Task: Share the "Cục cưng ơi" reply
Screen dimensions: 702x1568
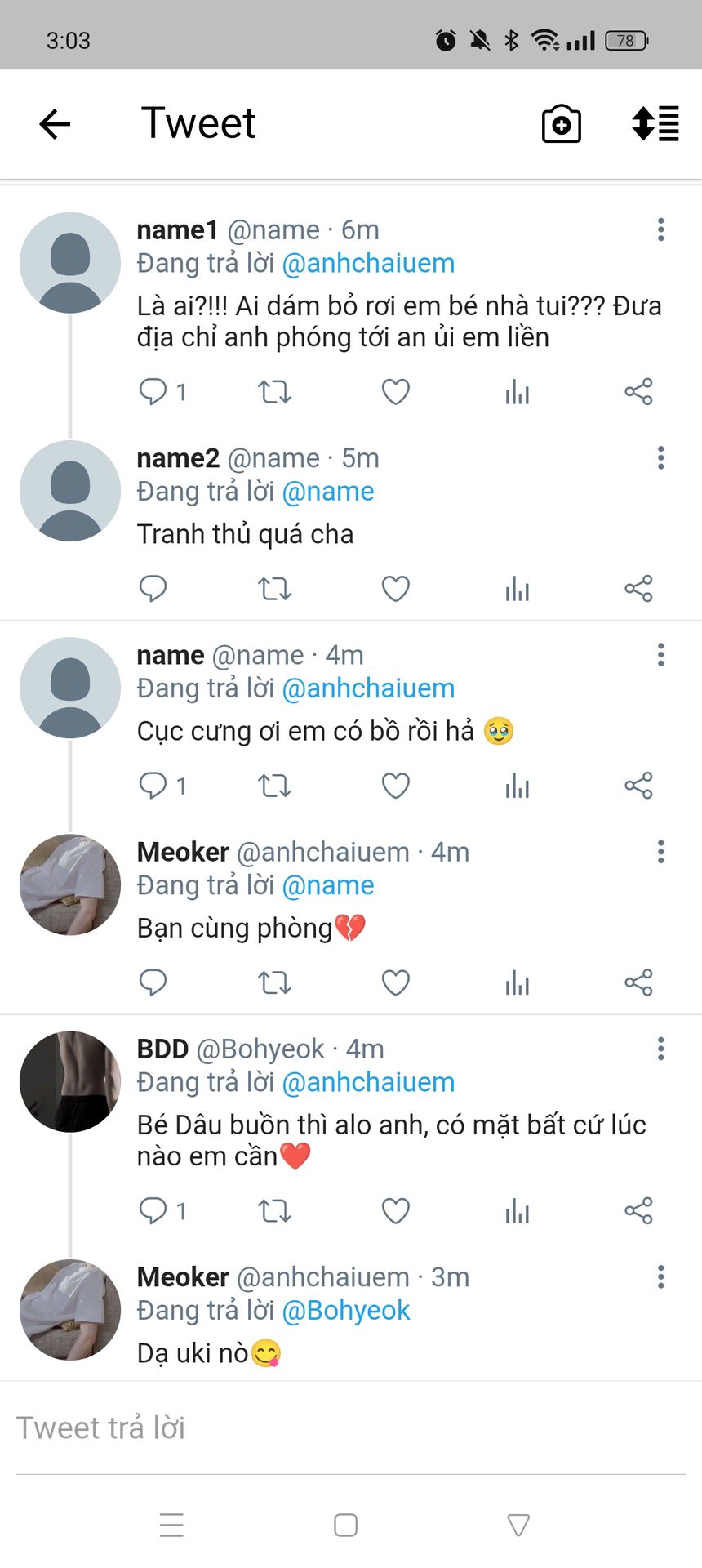Action: click(x=638, y=786)
